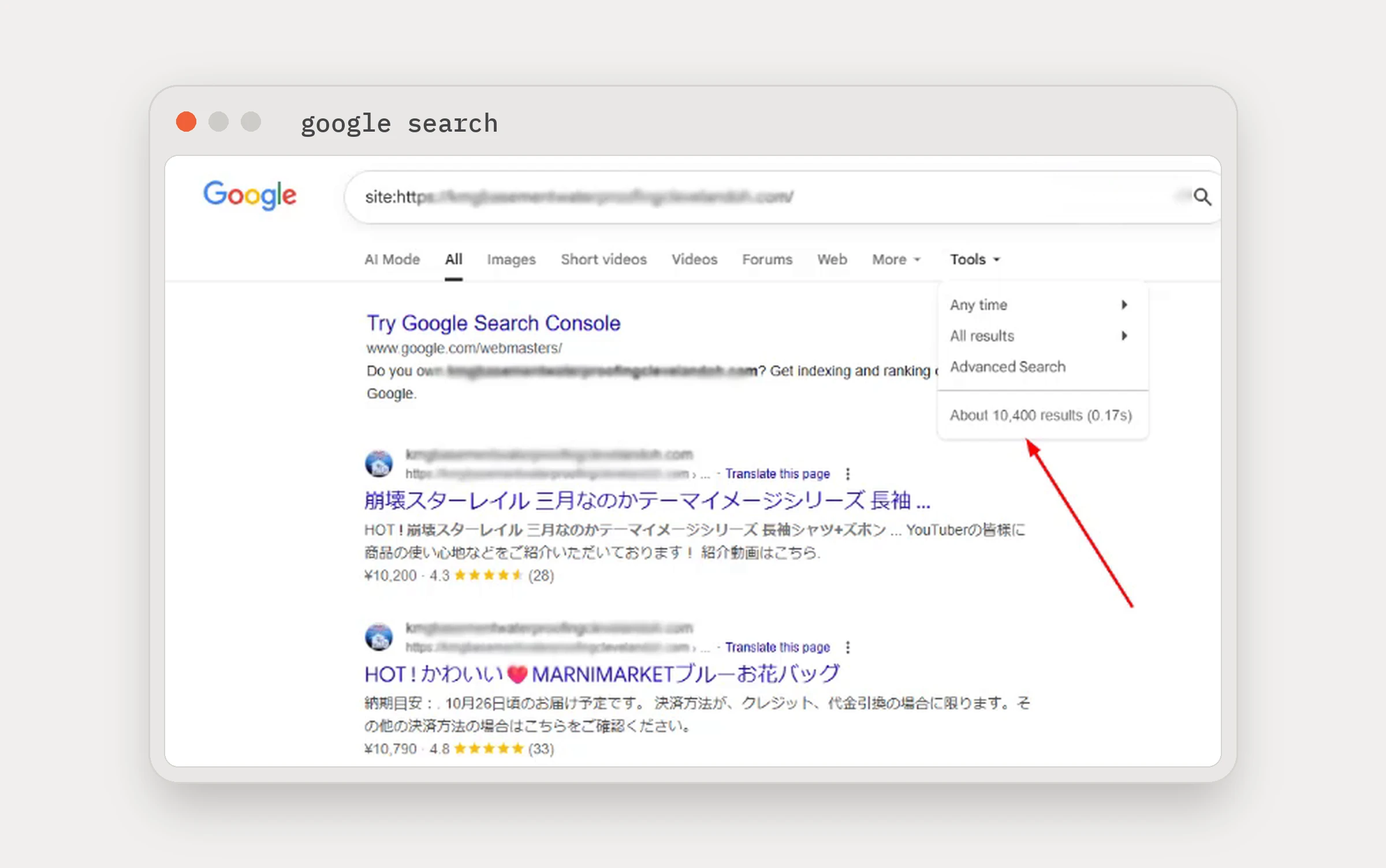Open the 崩壊スターレイル 三月なのか result title

(647, 500)
